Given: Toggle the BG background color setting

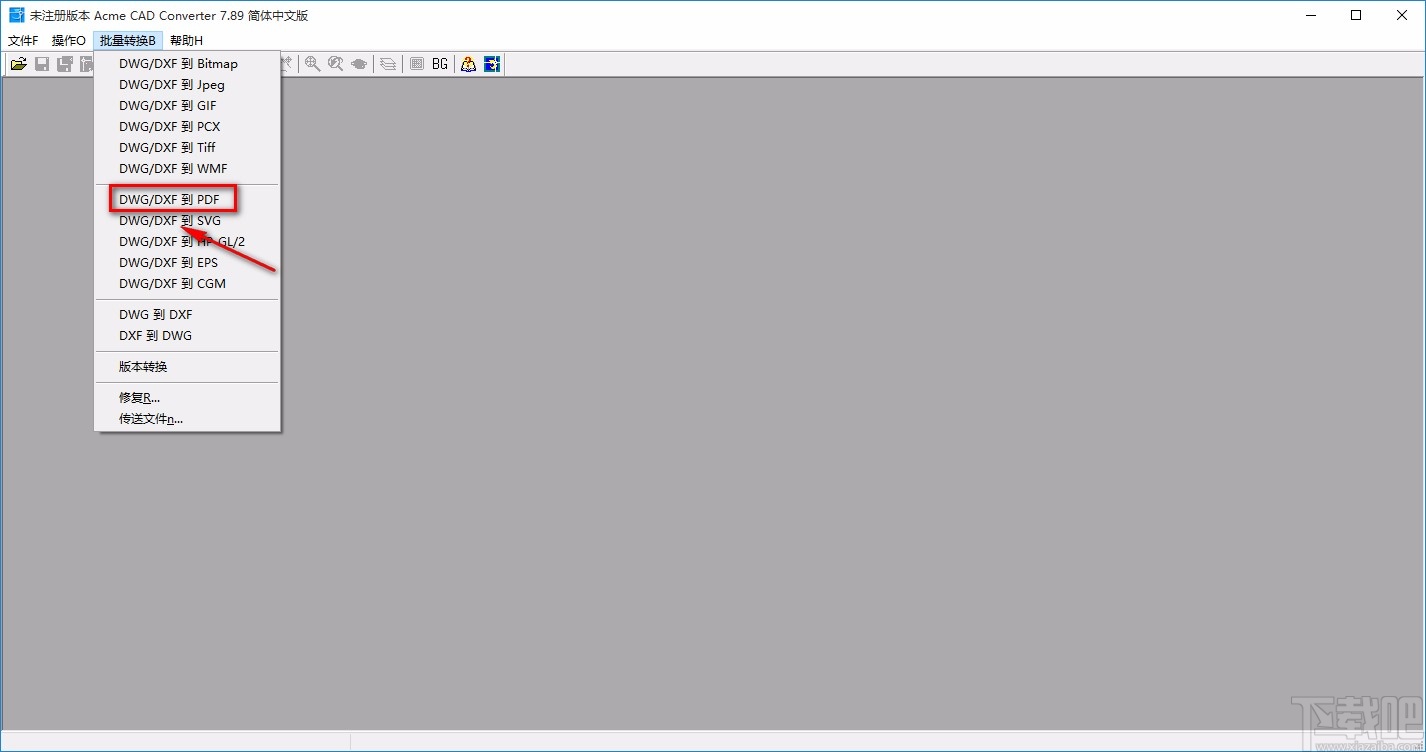Looking at the screenshot, I should 440,63.
